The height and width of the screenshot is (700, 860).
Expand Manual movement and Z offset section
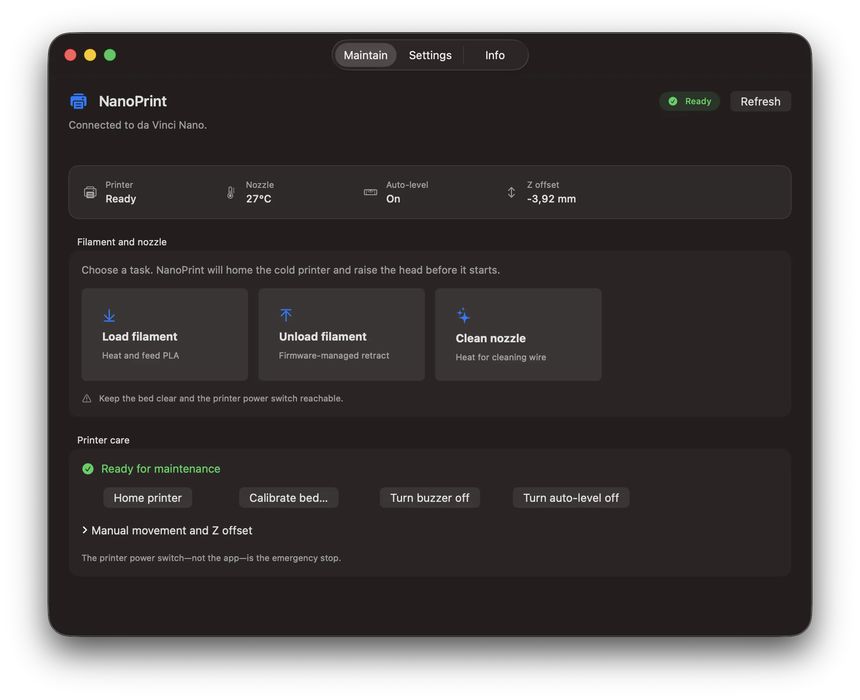point(167,530)
